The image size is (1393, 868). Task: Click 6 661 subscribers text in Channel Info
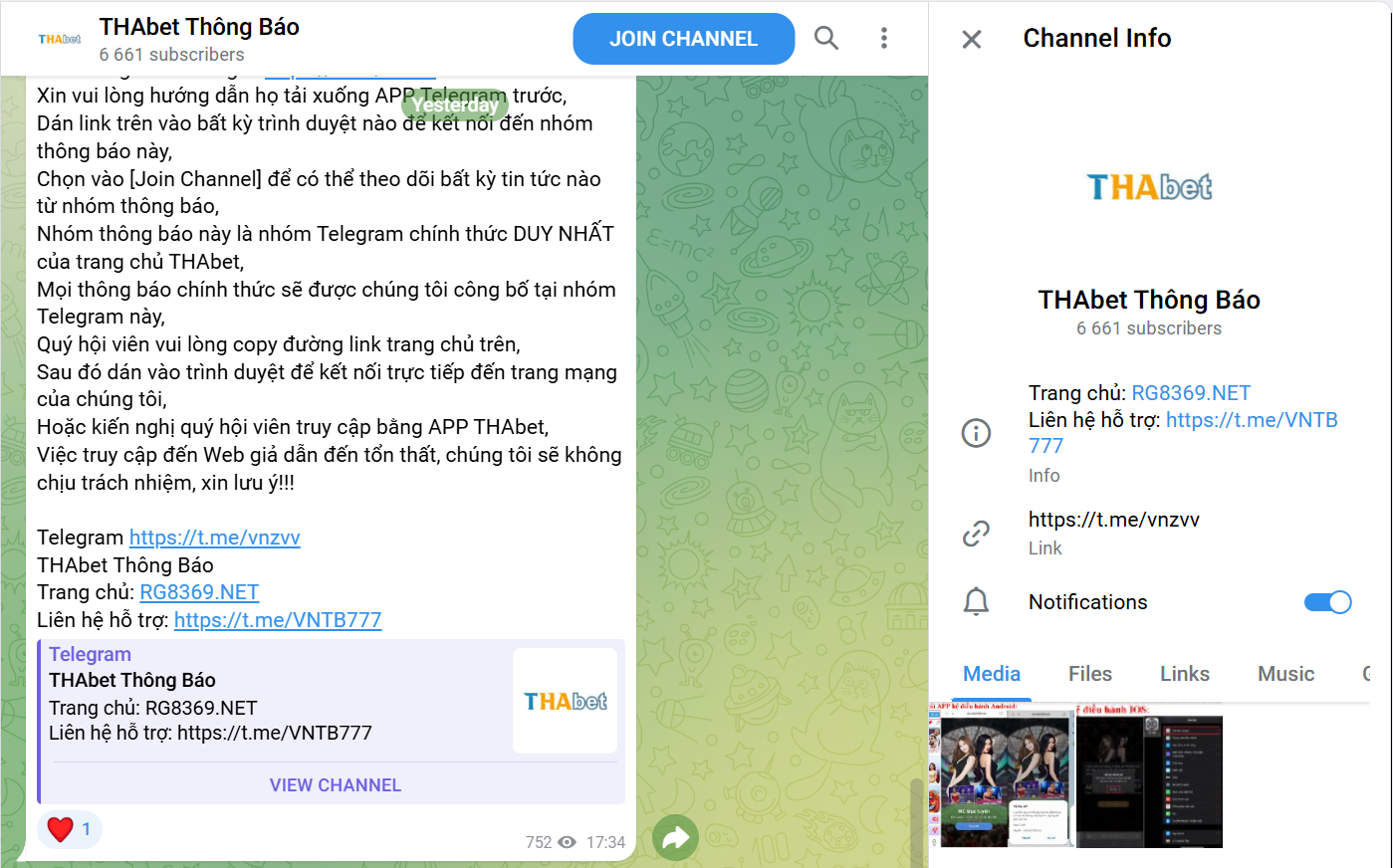(1149, 328)
